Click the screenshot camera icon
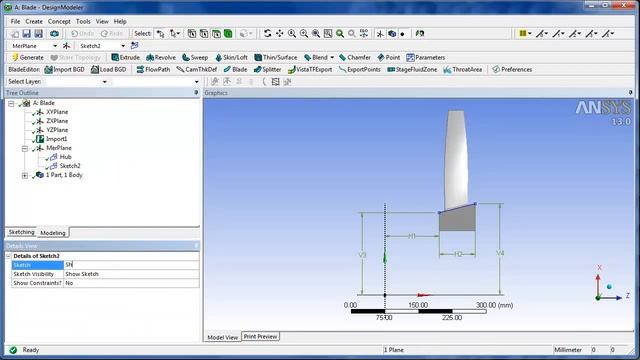 [x=54, y=33]
